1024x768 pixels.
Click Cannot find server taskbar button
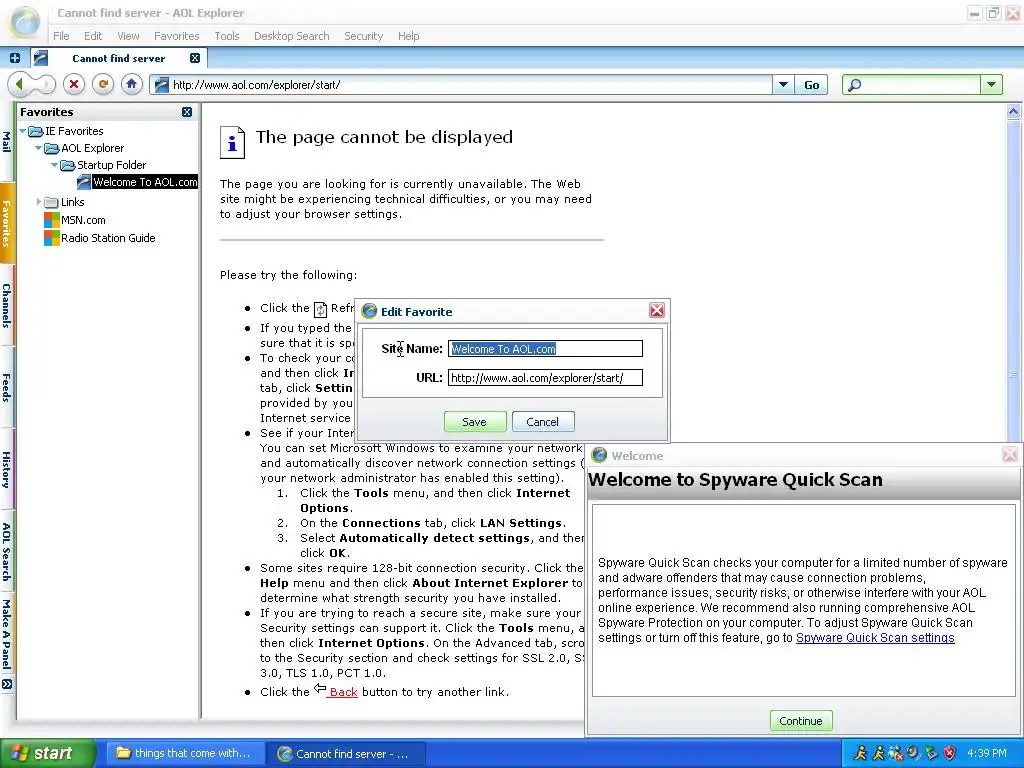click(346, 754)
